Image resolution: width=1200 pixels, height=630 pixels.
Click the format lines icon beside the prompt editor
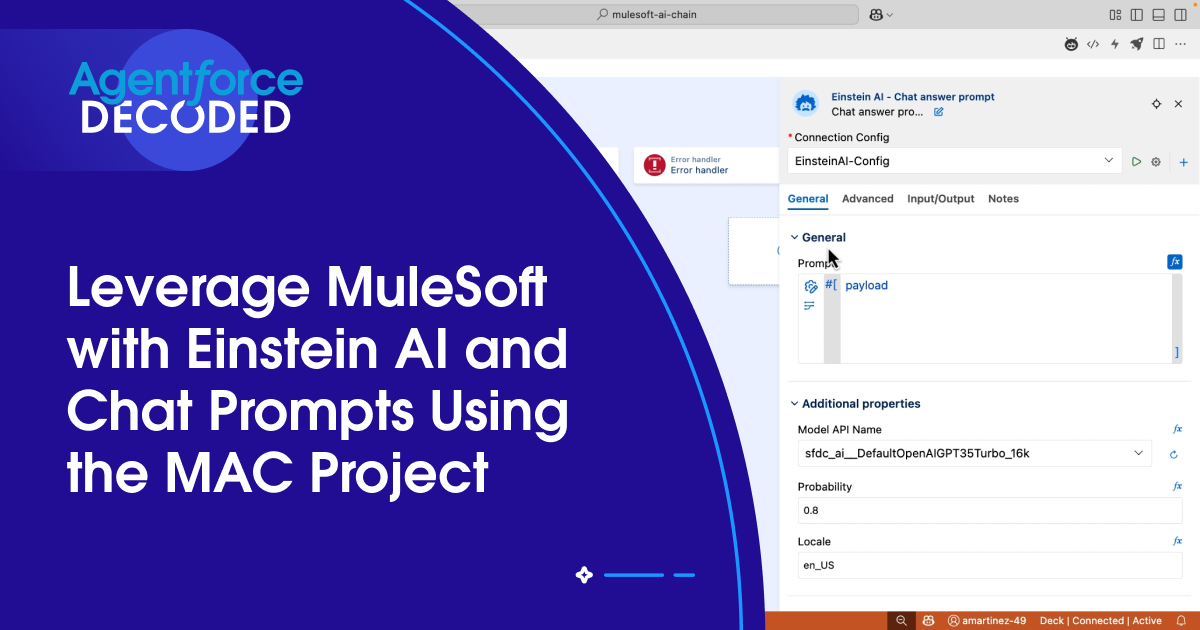click(x=810, y=305)
